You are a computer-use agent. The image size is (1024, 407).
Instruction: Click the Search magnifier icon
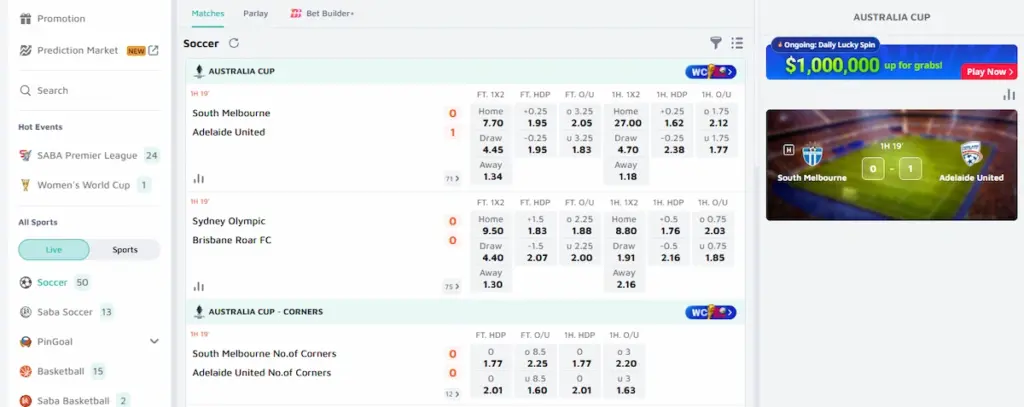(x=25, y=90)
